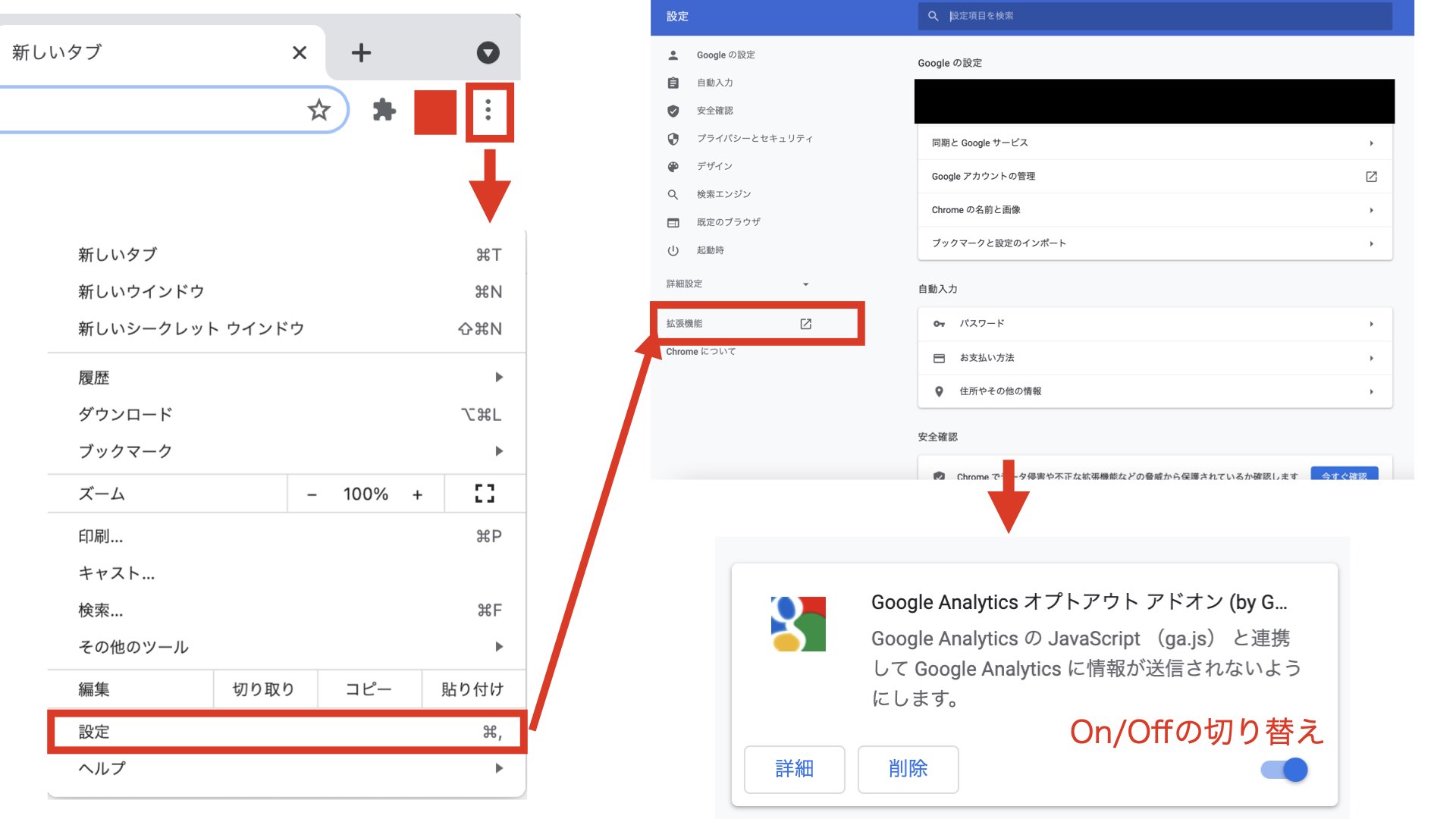Open お支払い方法 settings row
This screenshot has width=1456, height=819.
1155,358
